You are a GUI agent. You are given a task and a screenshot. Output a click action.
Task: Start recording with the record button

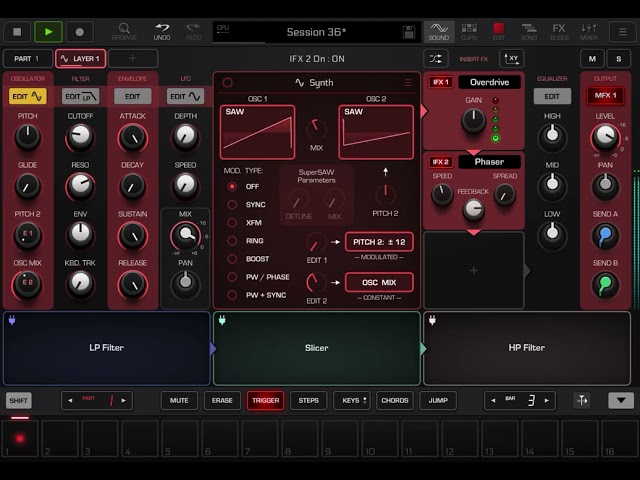80,32
